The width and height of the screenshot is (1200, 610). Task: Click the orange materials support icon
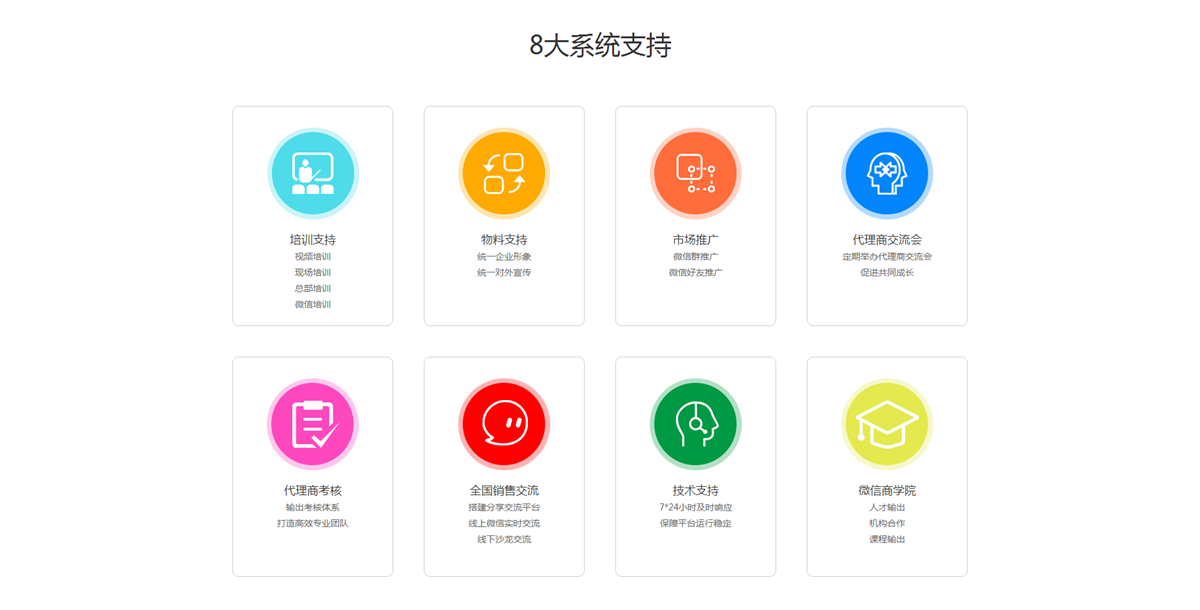click(504, 173)
